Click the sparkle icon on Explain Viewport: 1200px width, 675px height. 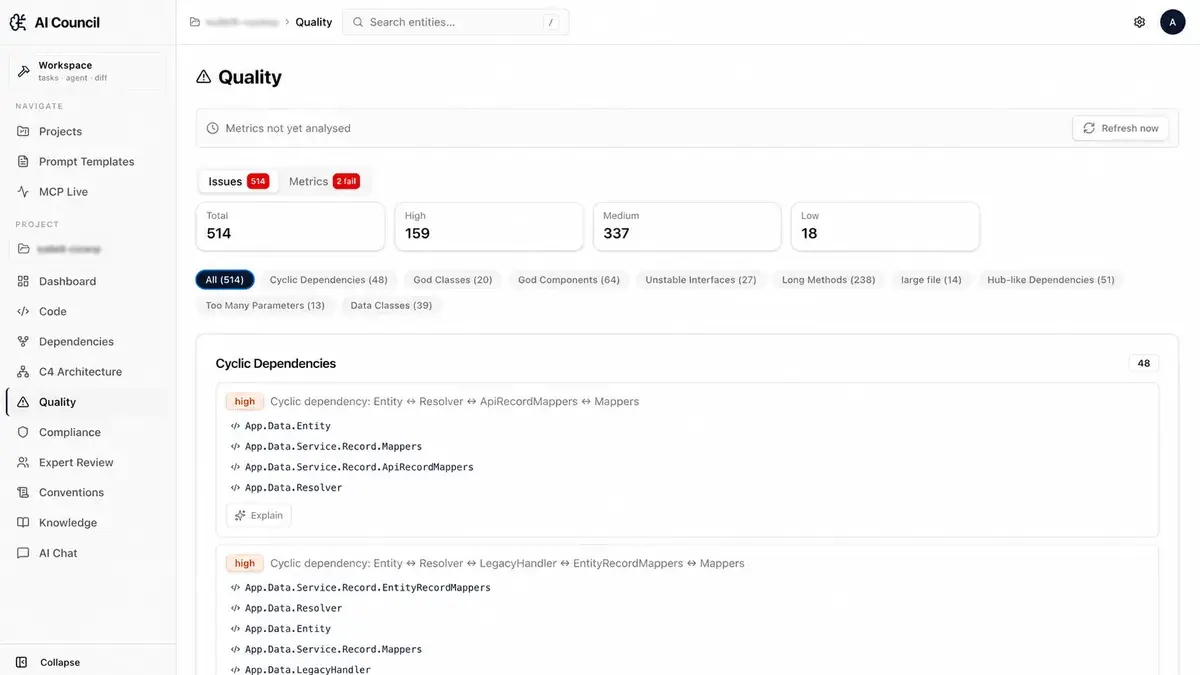[240, 515]
